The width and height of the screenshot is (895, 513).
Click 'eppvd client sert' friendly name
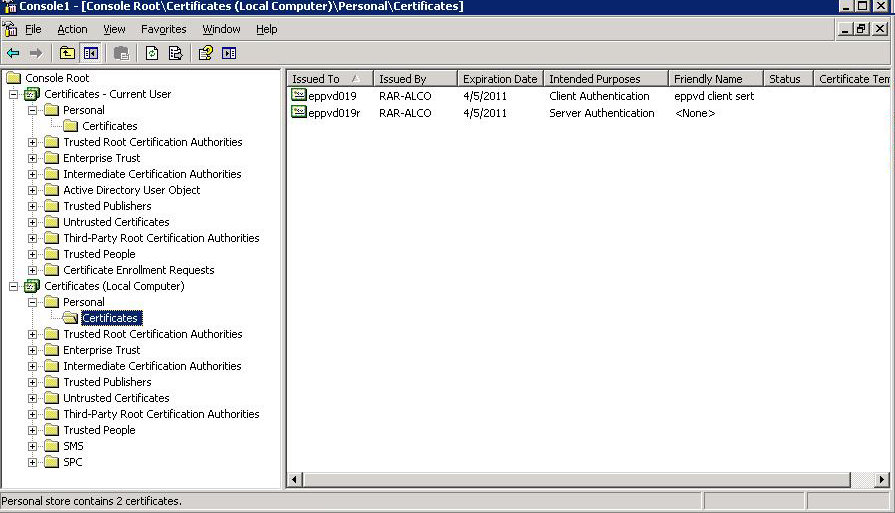point(714,96)
